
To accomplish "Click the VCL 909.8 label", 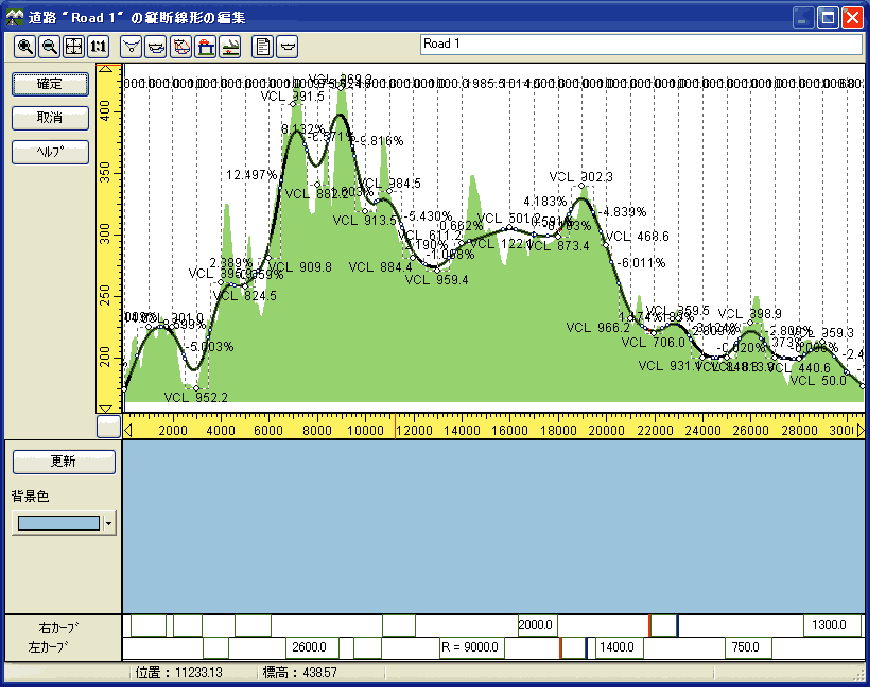I will tap(300, 267).
